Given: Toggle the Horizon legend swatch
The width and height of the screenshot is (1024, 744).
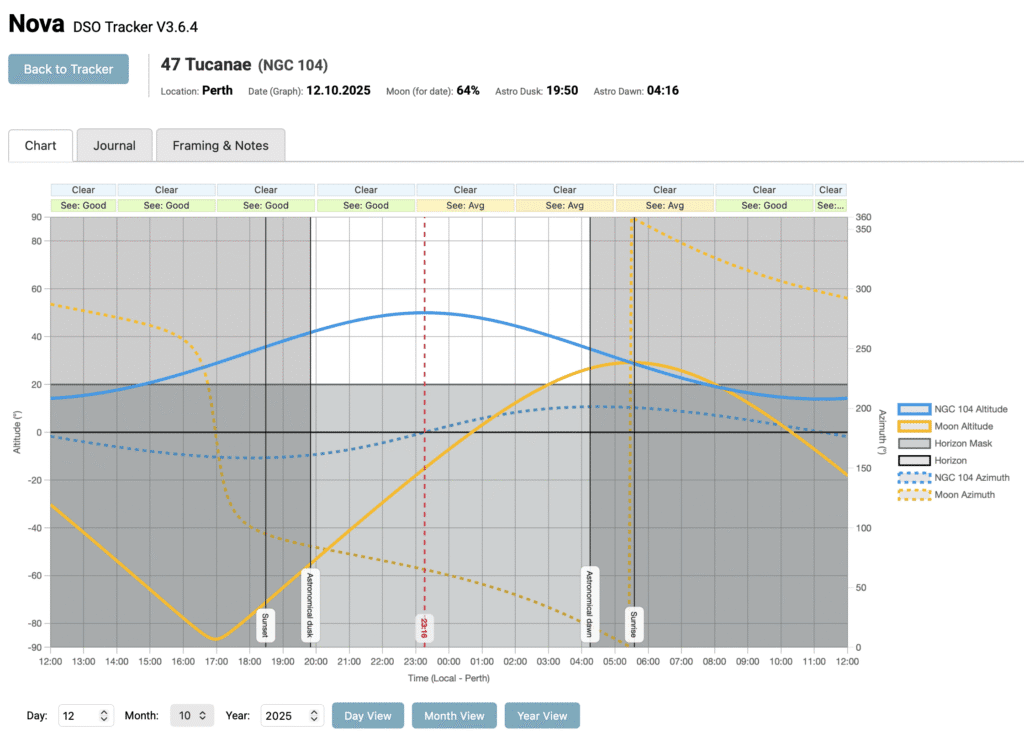Looking at the screenshot, I should click(x=913, y=460).
